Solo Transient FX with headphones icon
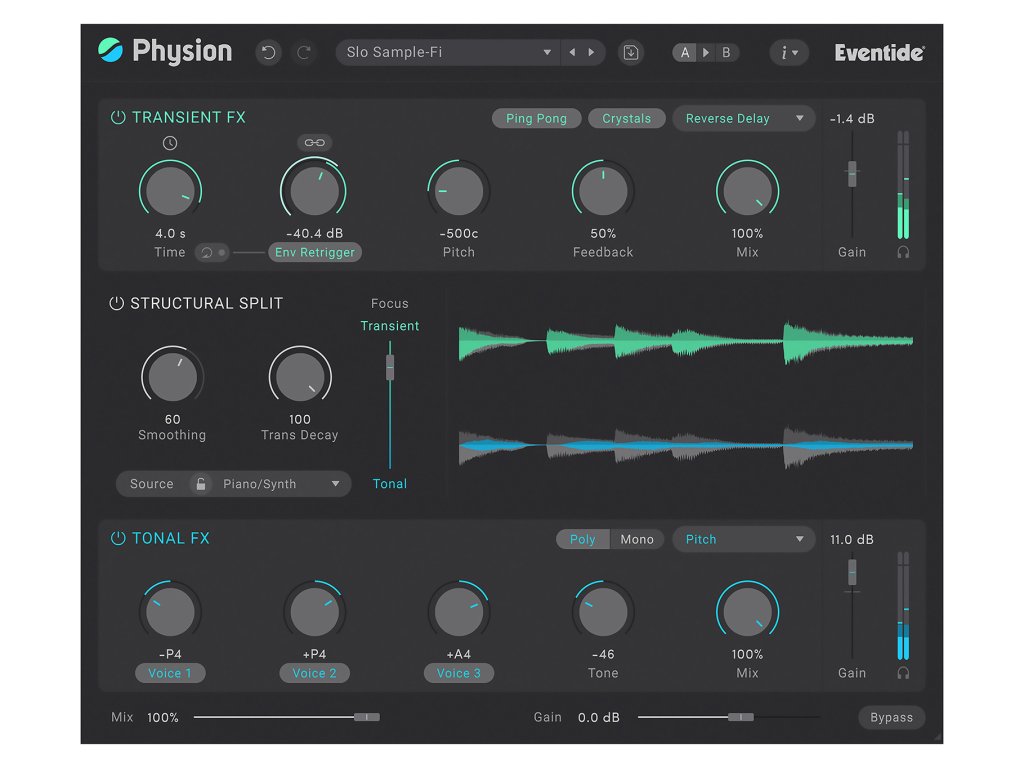1024x768 pixels. click(x=903, y=253)
